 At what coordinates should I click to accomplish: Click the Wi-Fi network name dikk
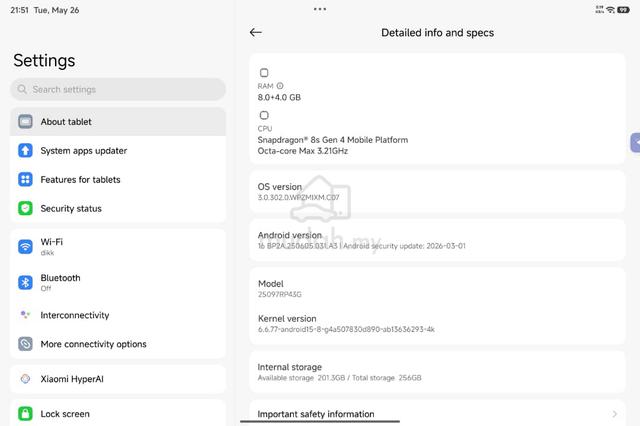click(47, 253)
